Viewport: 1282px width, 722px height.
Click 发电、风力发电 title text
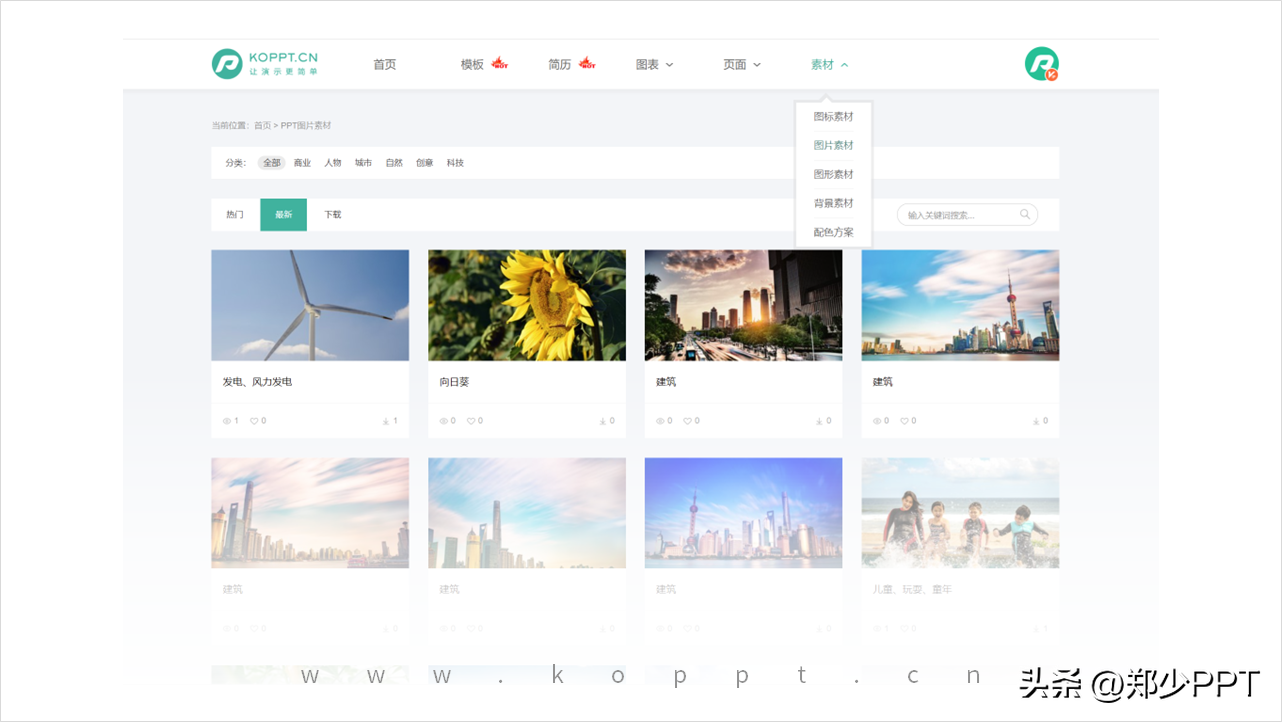pos(257,382)
